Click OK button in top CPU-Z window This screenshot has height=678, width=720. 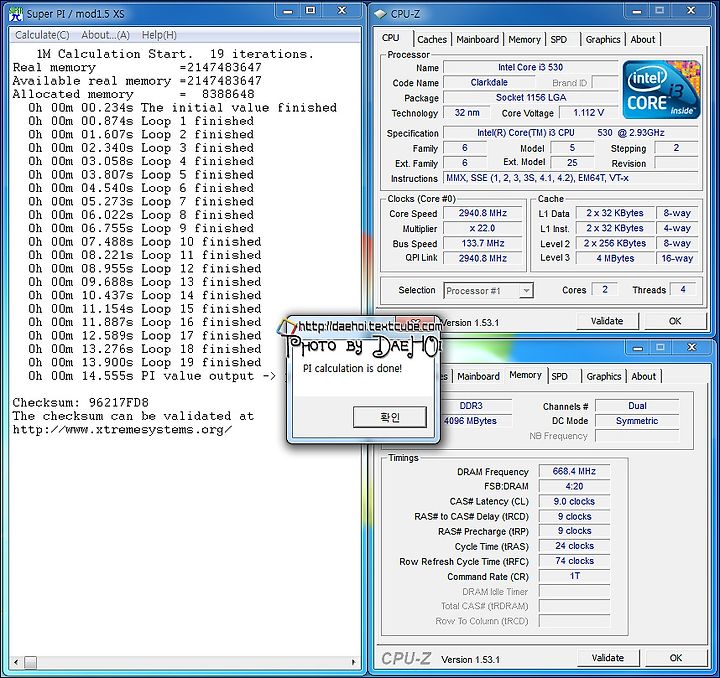click(675, 321)
